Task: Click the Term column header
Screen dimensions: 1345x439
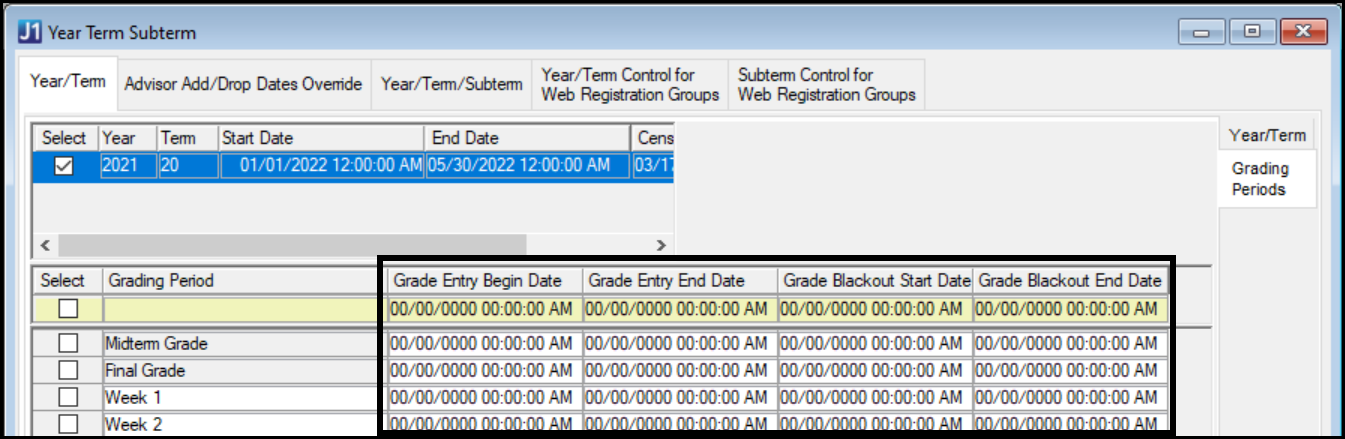Action: 187,138
